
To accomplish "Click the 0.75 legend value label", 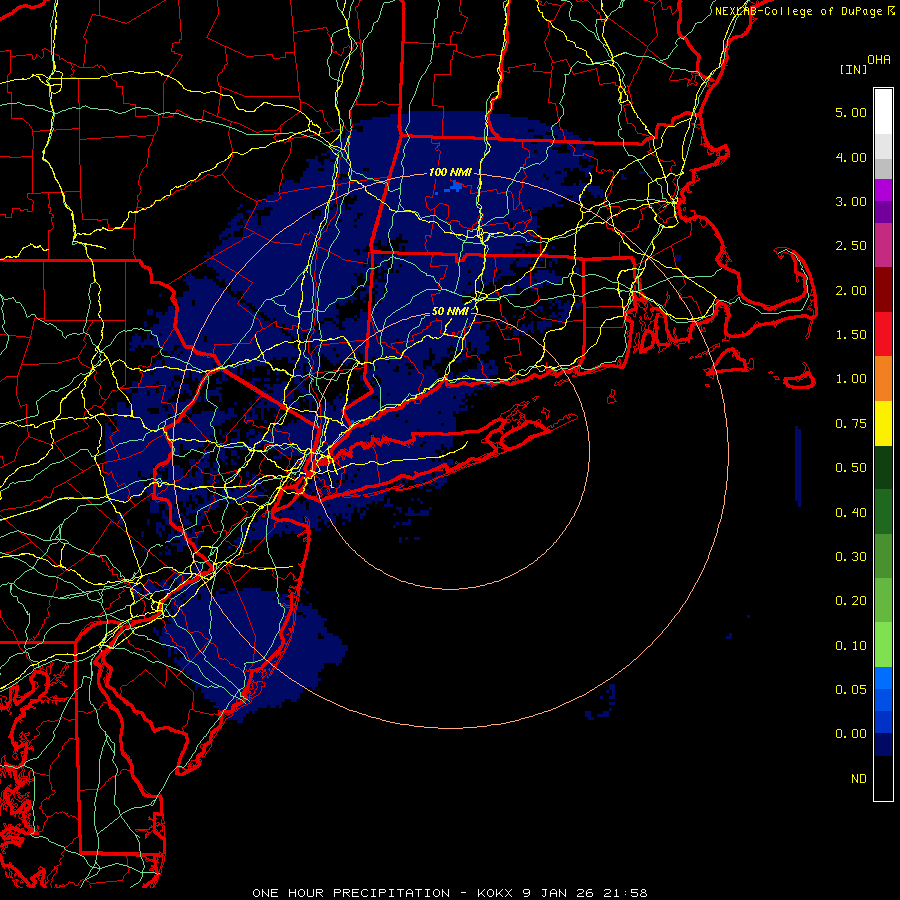I will (x=851, y=424).
